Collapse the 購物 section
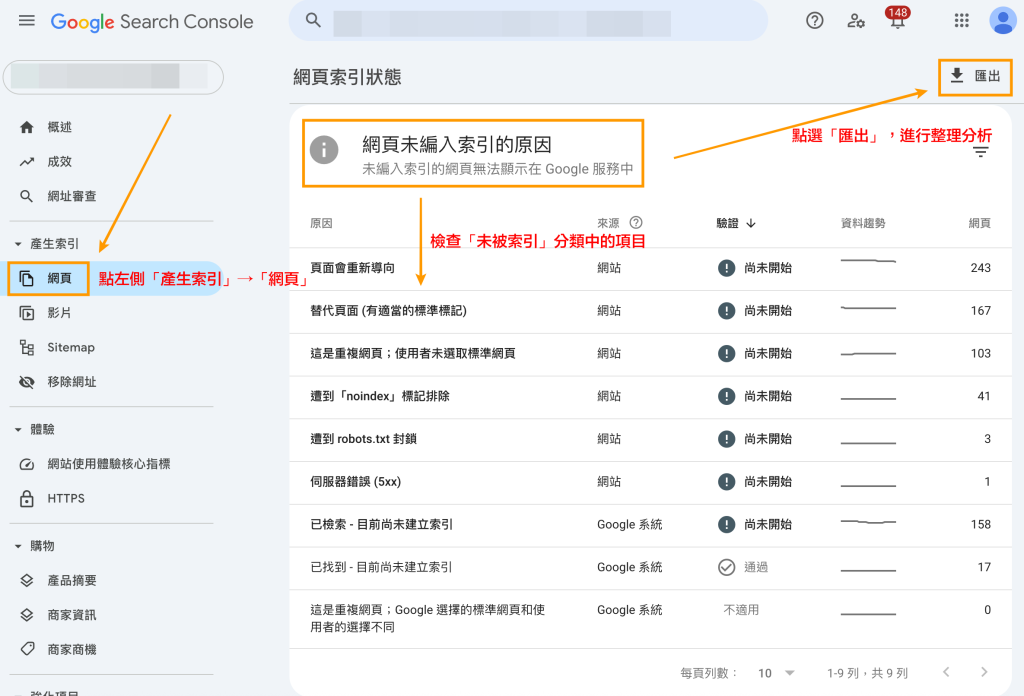The width and height of the screenshot is (1024, 696). 18,546
